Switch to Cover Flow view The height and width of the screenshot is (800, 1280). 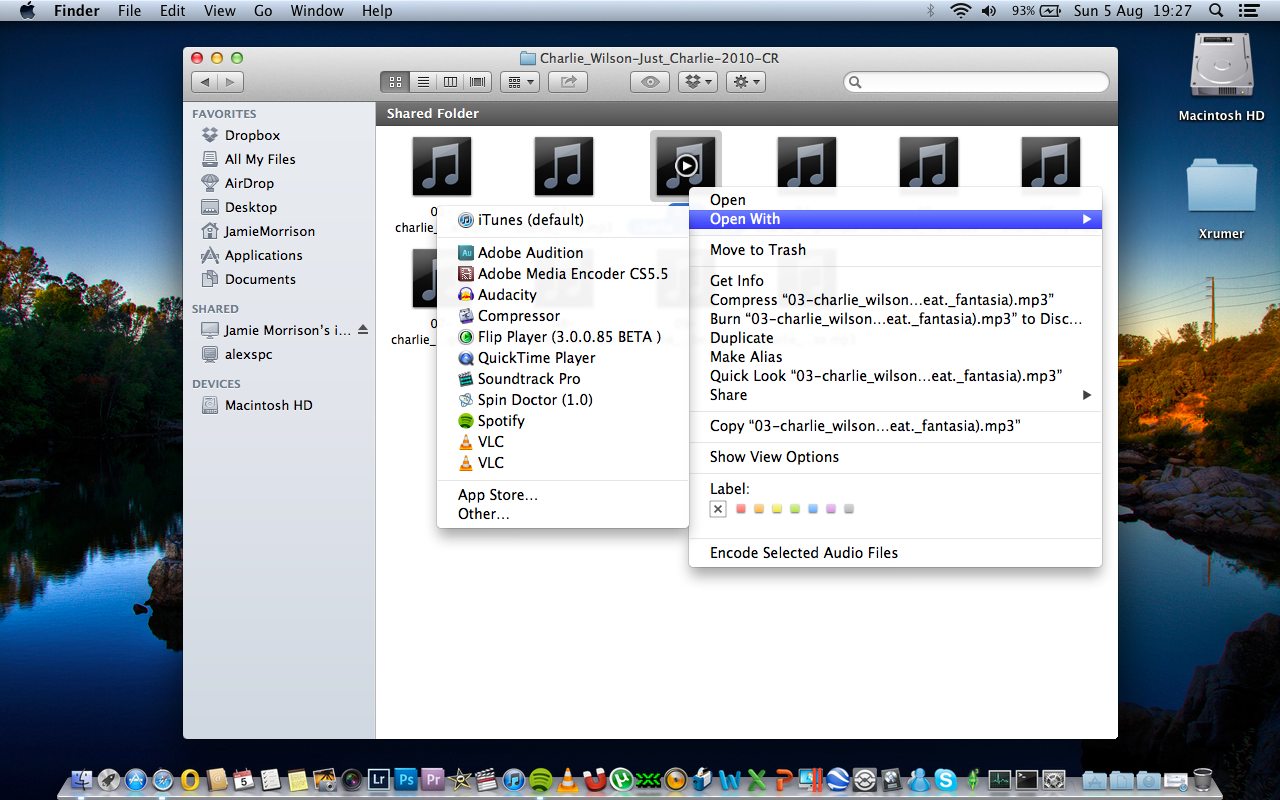[477, 82]
